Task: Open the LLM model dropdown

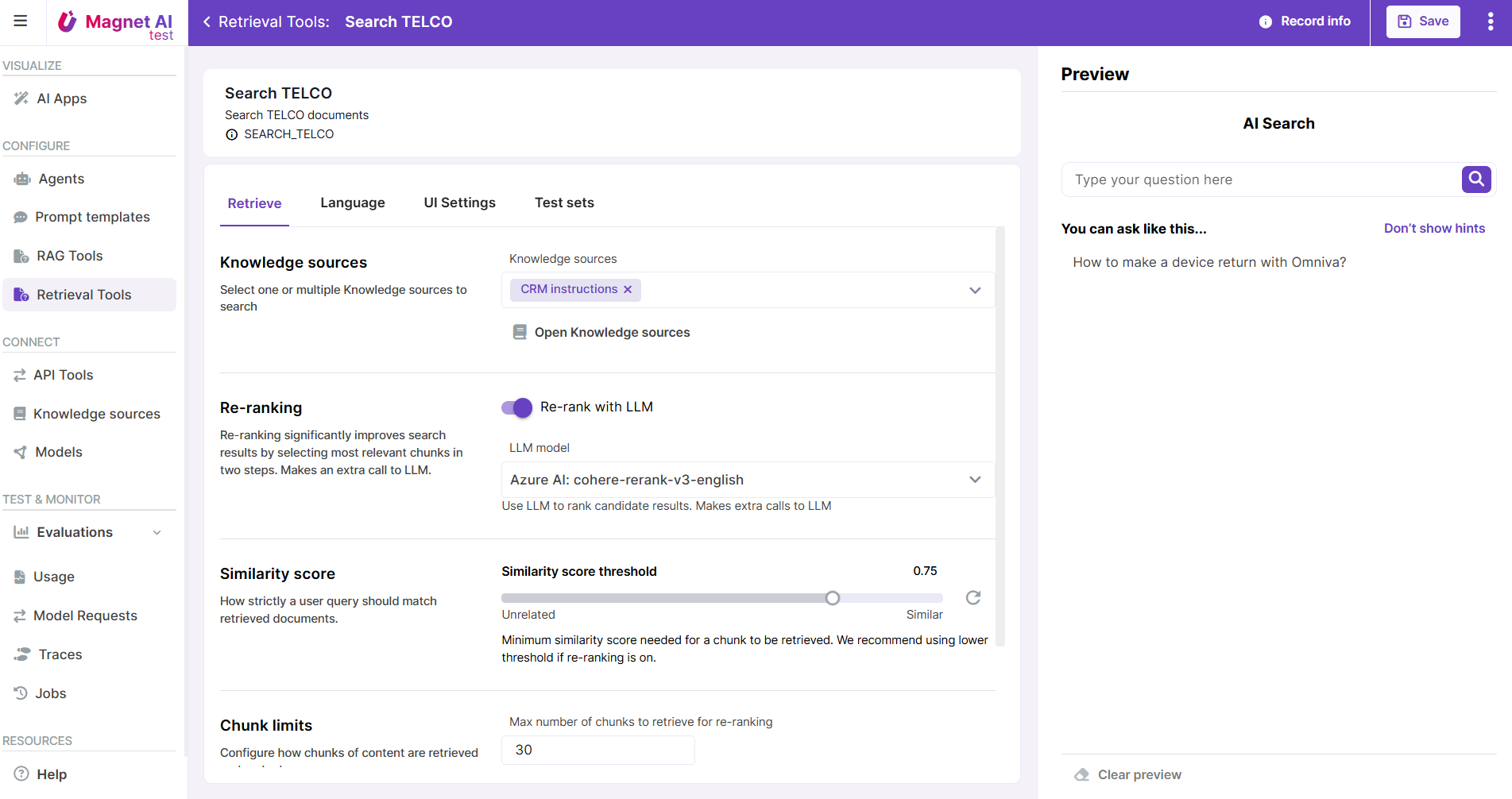Action: pos(975,480)
